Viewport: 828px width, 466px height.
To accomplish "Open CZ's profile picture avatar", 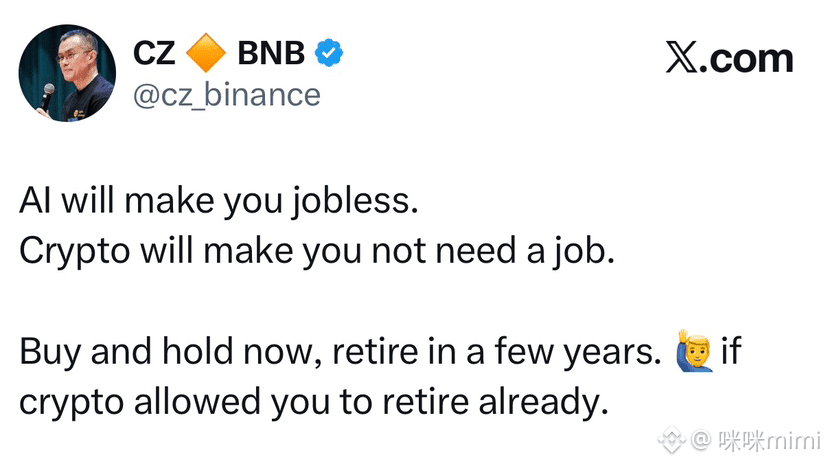I will (67, 73).
